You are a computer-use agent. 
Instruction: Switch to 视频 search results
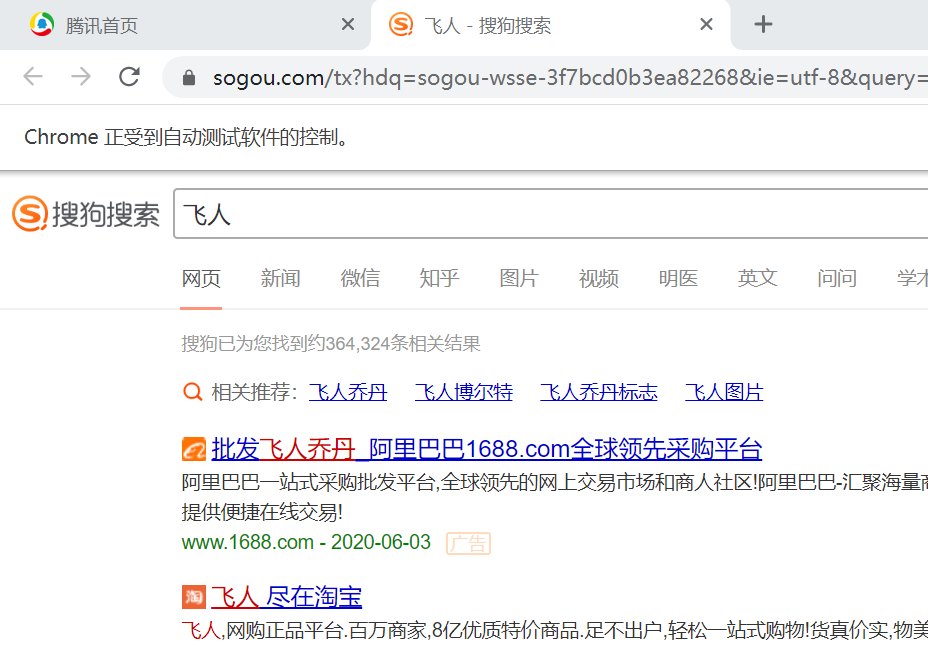(598, 278)
